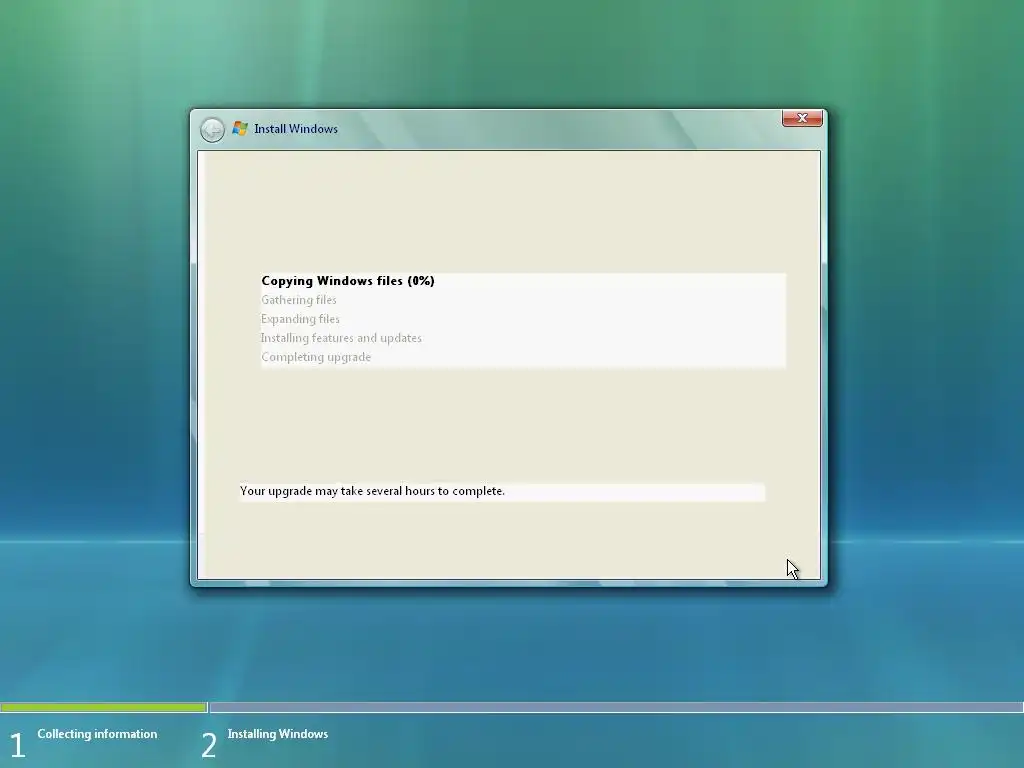The height and width of the screenshot is (768, 1024).
Task: Select the 'Copying Windows files (0%)' line
Action: (348, 281)
